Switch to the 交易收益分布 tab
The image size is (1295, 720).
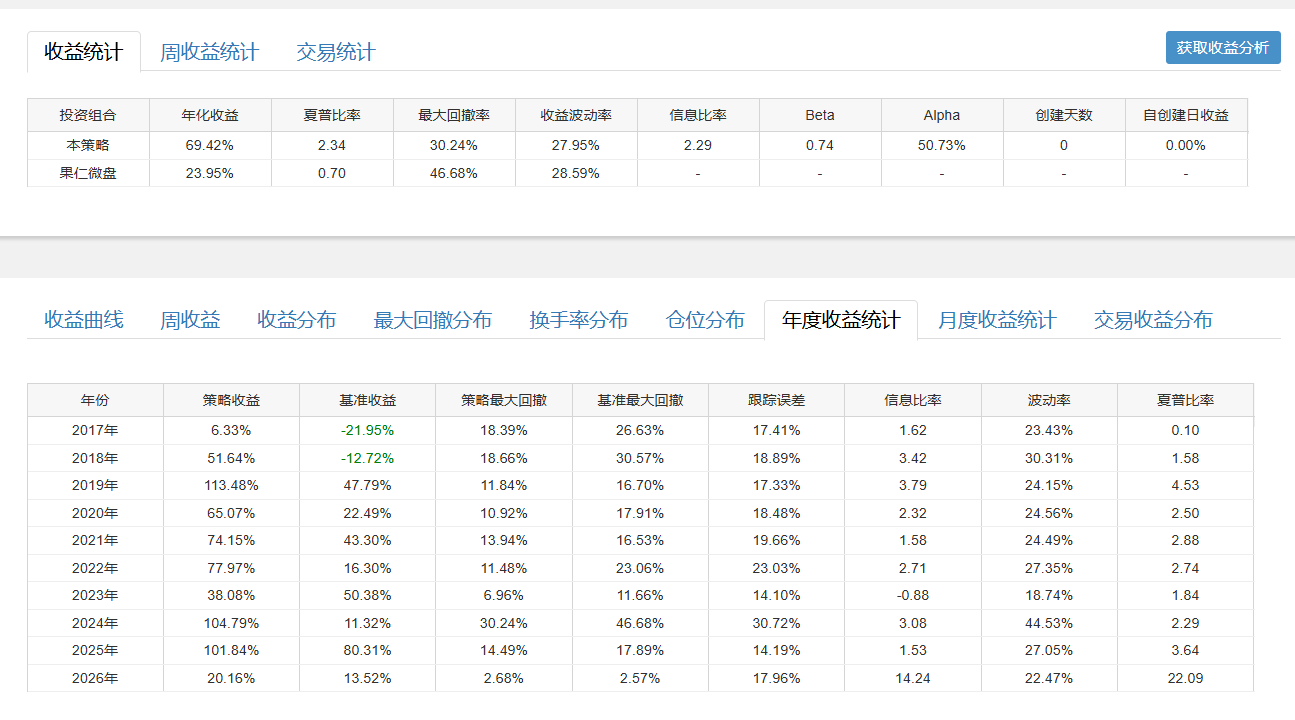1153,320
